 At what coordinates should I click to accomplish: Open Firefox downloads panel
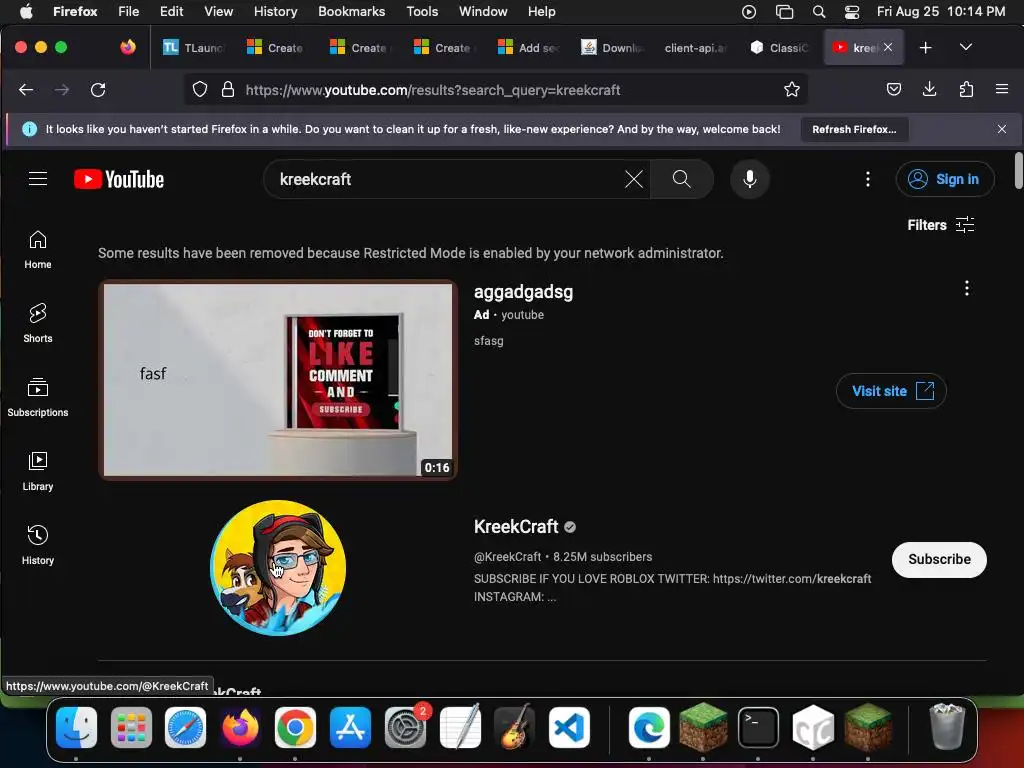click(x=929, y=89)
